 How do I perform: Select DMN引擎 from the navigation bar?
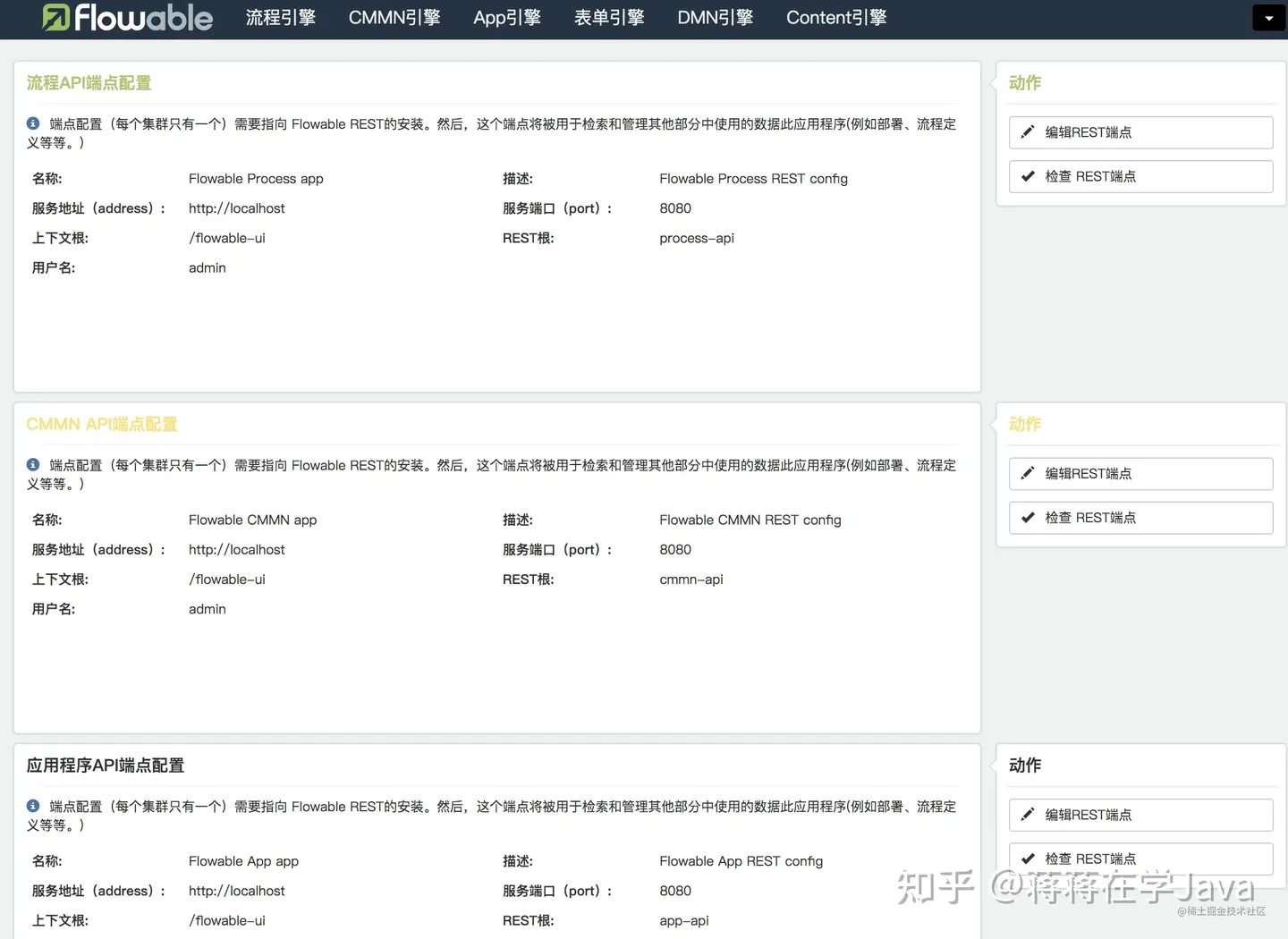pyautogui.click(x=715, y=18)
